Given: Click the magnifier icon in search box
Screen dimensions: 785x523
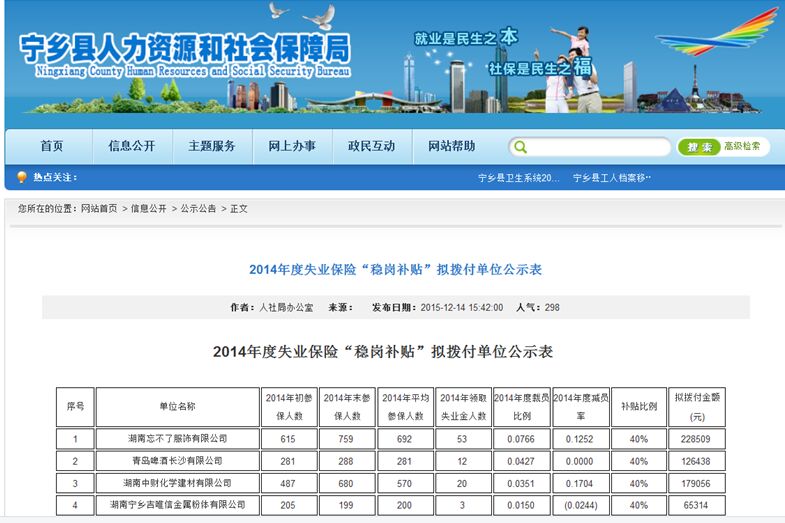Looking at the screenshot, I should [x=520, y=147].
